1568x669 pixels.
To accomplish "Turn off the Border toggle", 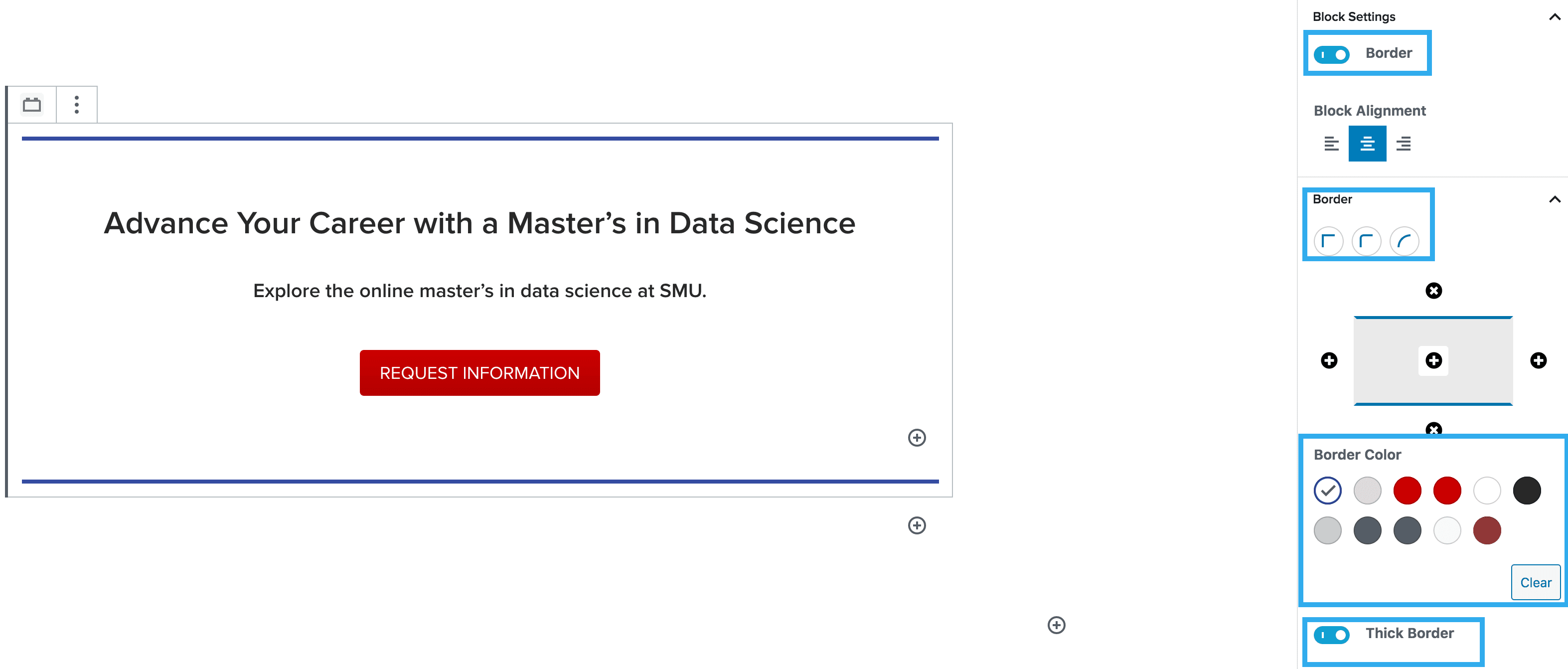I will [x=1331, y=55].
